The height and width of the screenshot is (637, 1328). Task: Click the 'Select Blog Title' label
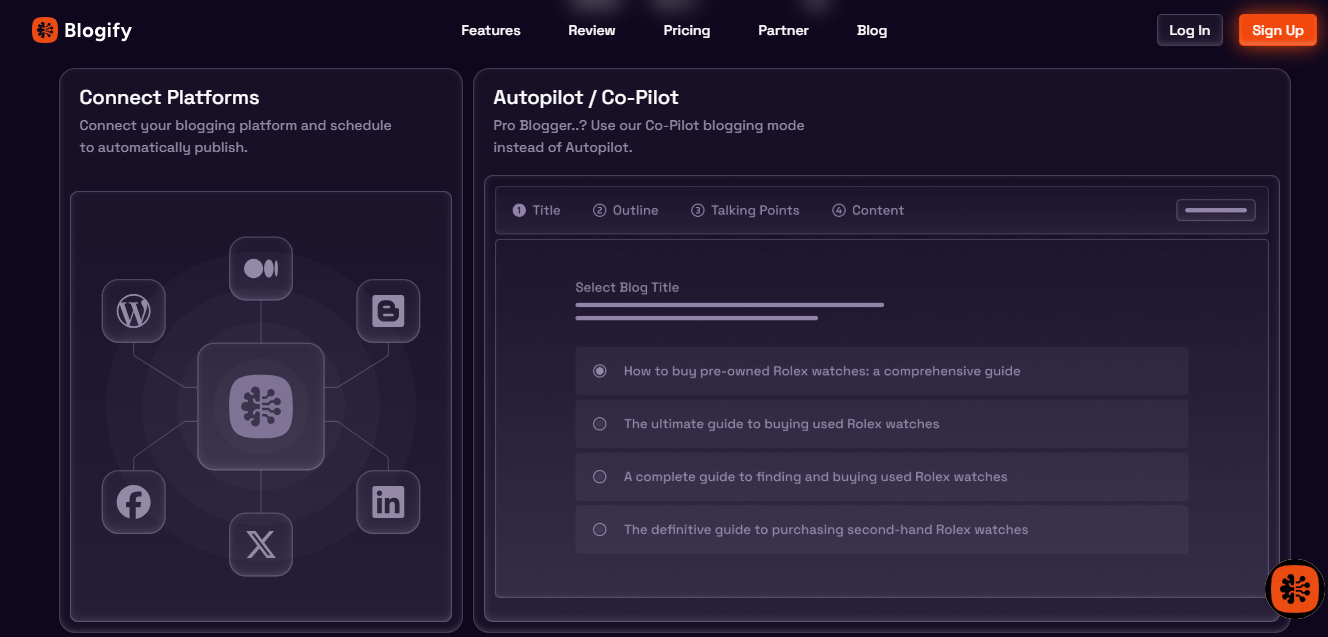click(627, 287)
